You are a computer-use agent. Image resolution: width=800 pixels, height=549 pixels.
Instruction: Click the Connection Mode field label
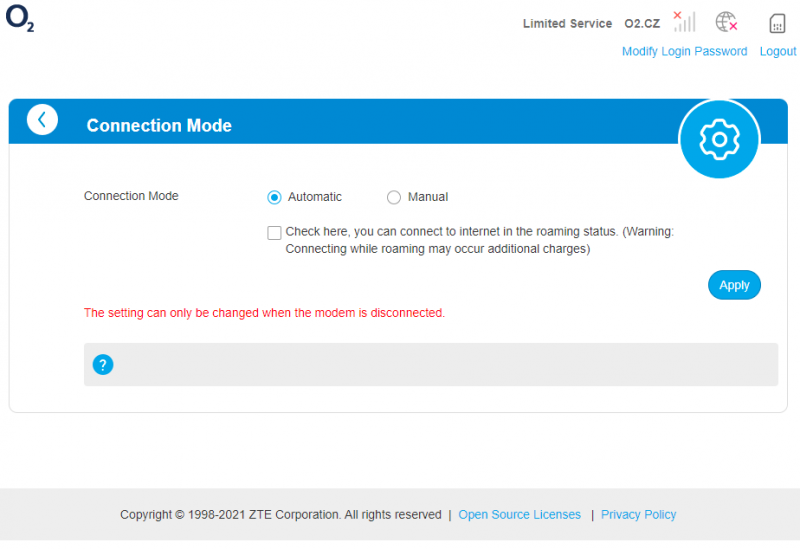pos(131,196)
